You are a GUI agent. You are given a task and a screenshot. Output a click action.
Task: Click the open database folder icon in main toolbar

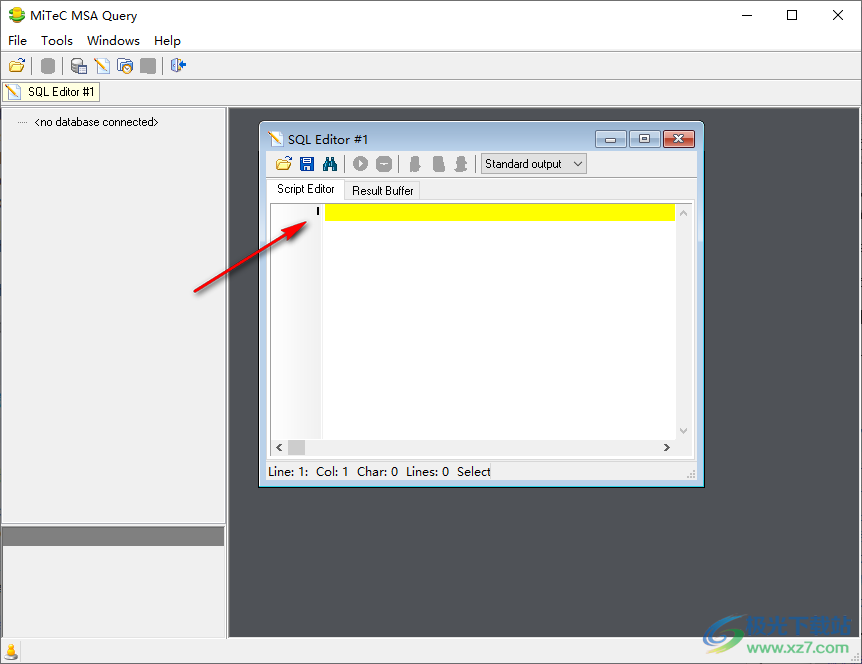click(x=17, y=66)
